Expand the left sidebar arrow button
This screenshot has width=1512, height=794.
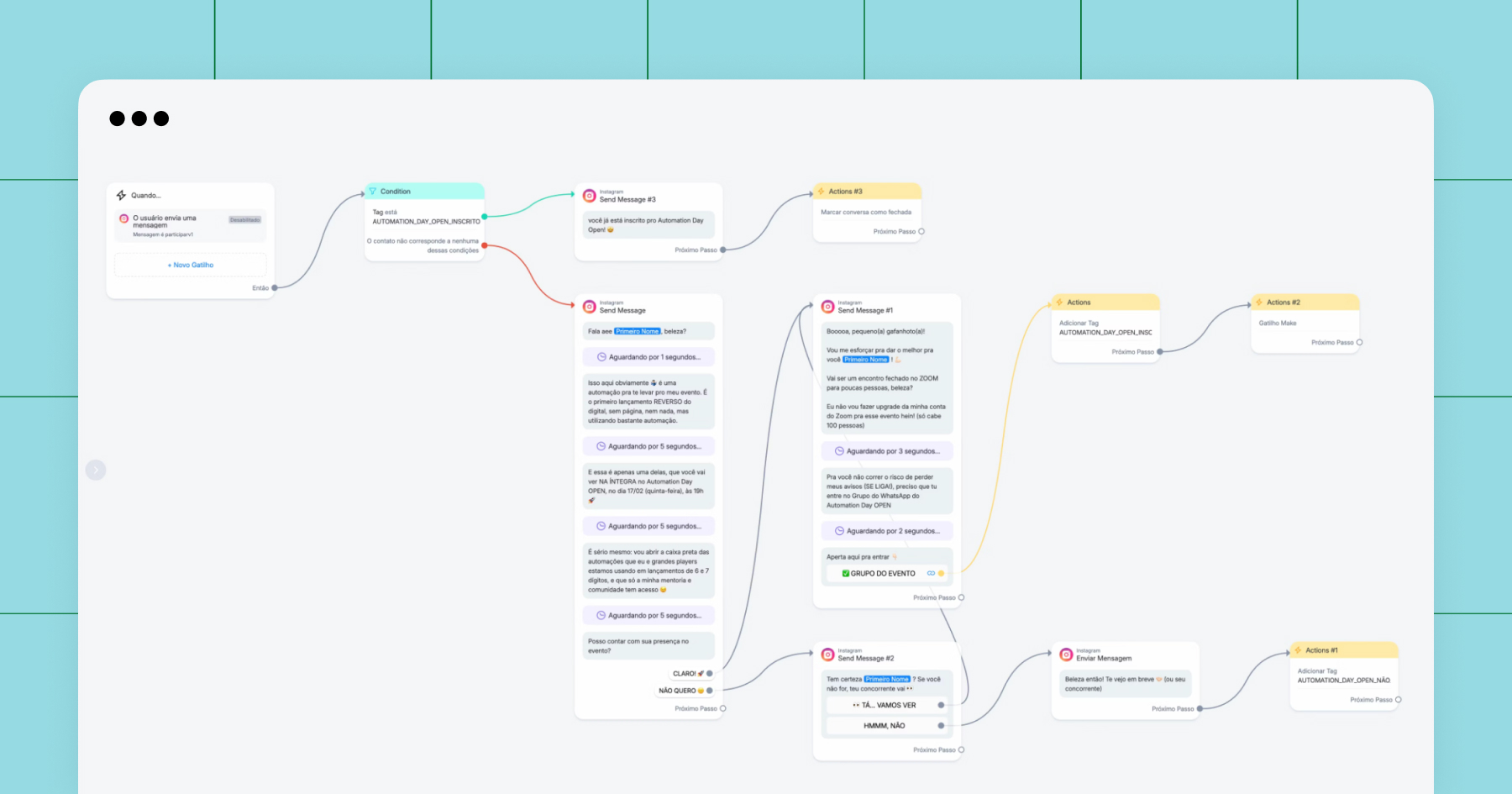(96, 470)
